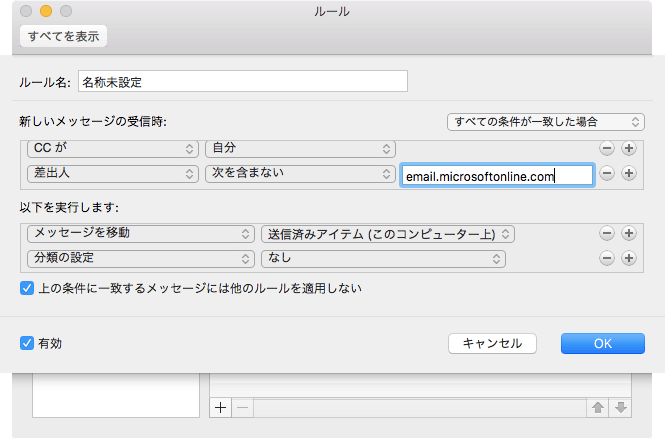Viewport: 665px width, 438px height.
Task: Open the 次を含まない operator dropdown
Action: click(300, 173)
